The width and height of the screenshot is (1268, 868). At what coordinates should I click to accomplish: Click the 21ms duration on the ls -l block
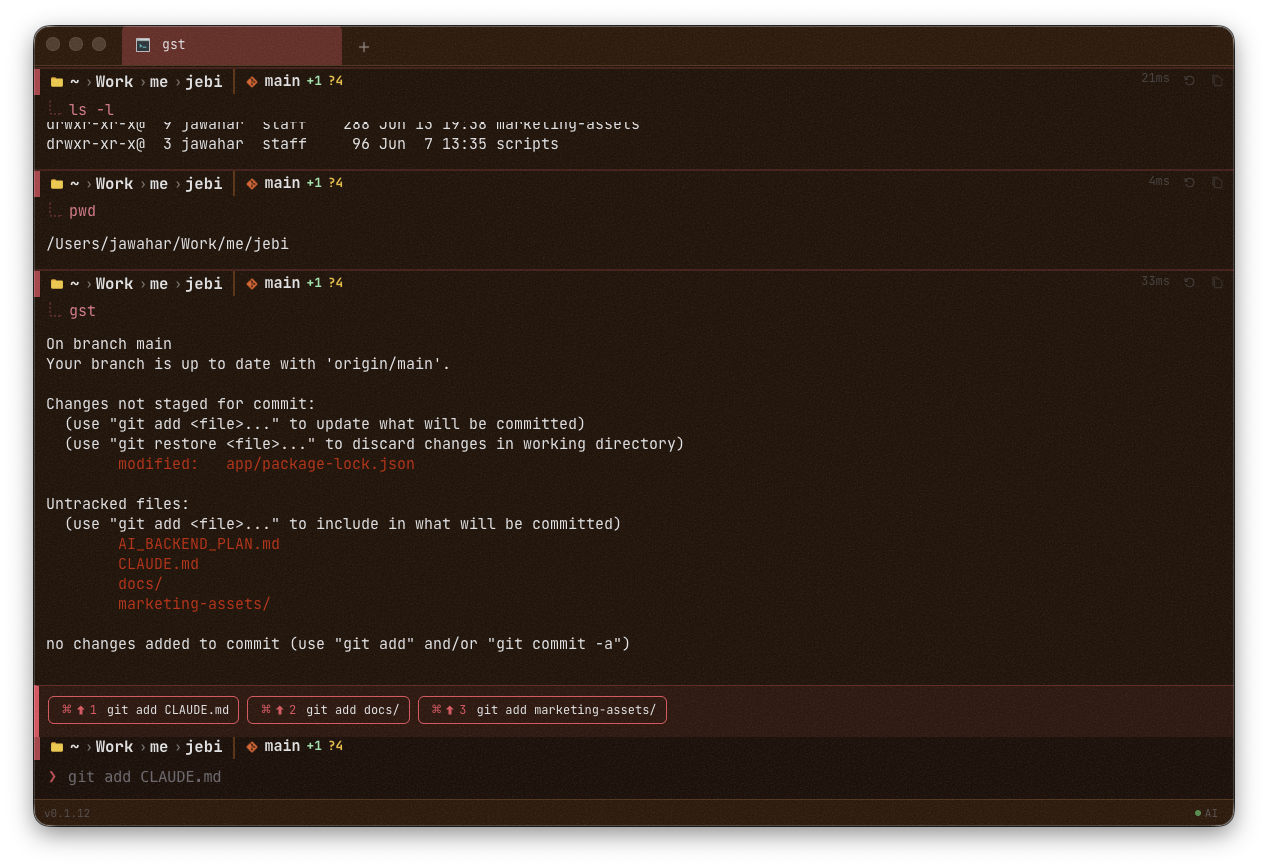[x=1155, y=78]
